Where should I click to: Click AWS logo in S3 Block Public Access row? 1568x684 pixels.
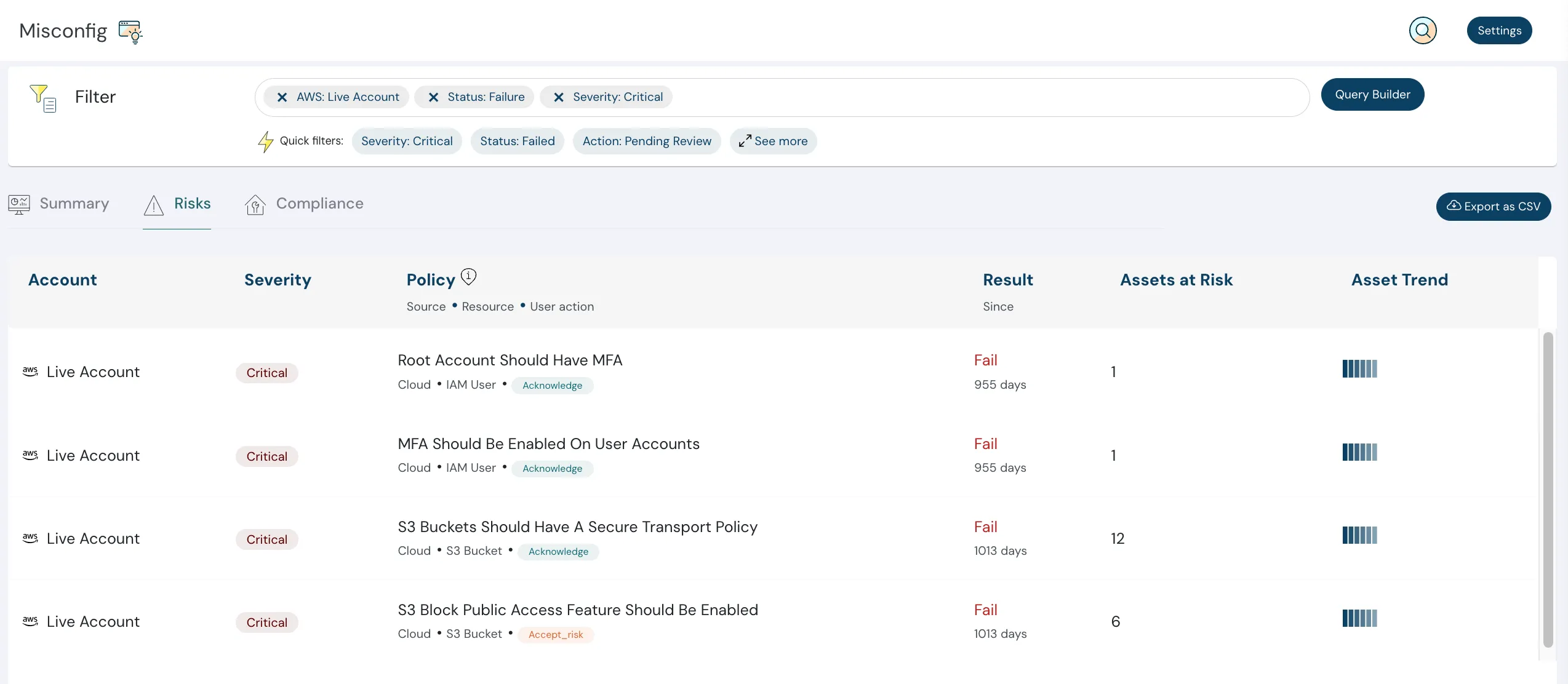pos(30,621)
